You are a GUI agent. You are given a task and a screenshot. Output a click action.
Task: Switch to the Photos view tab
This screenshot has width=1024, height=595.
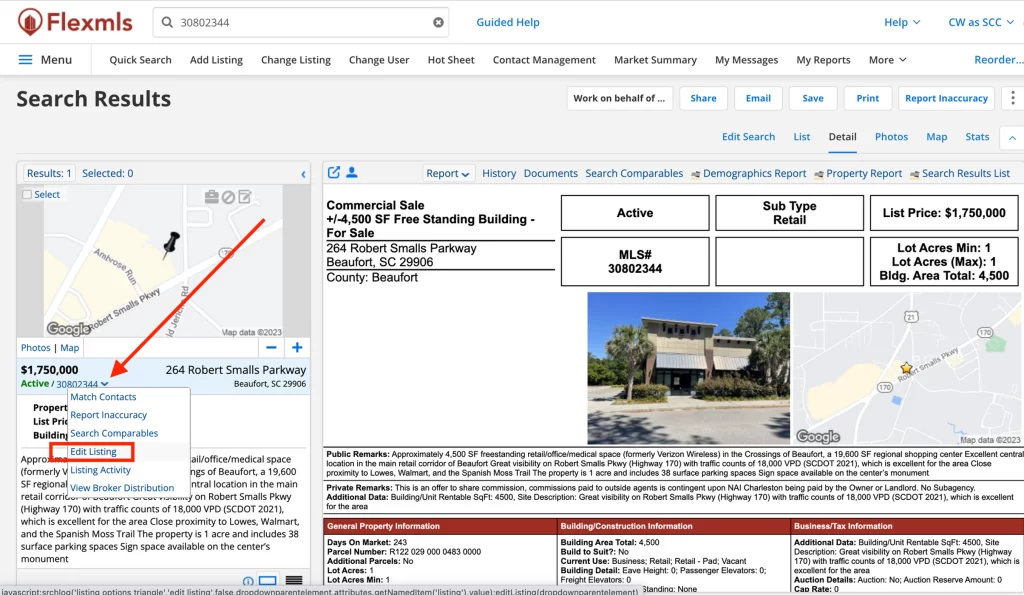tap(891, 137)
